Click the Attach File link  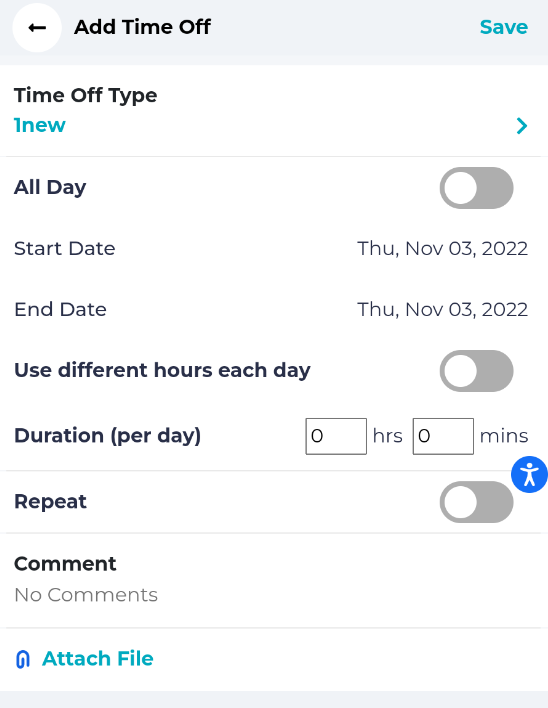coord(98,658)
